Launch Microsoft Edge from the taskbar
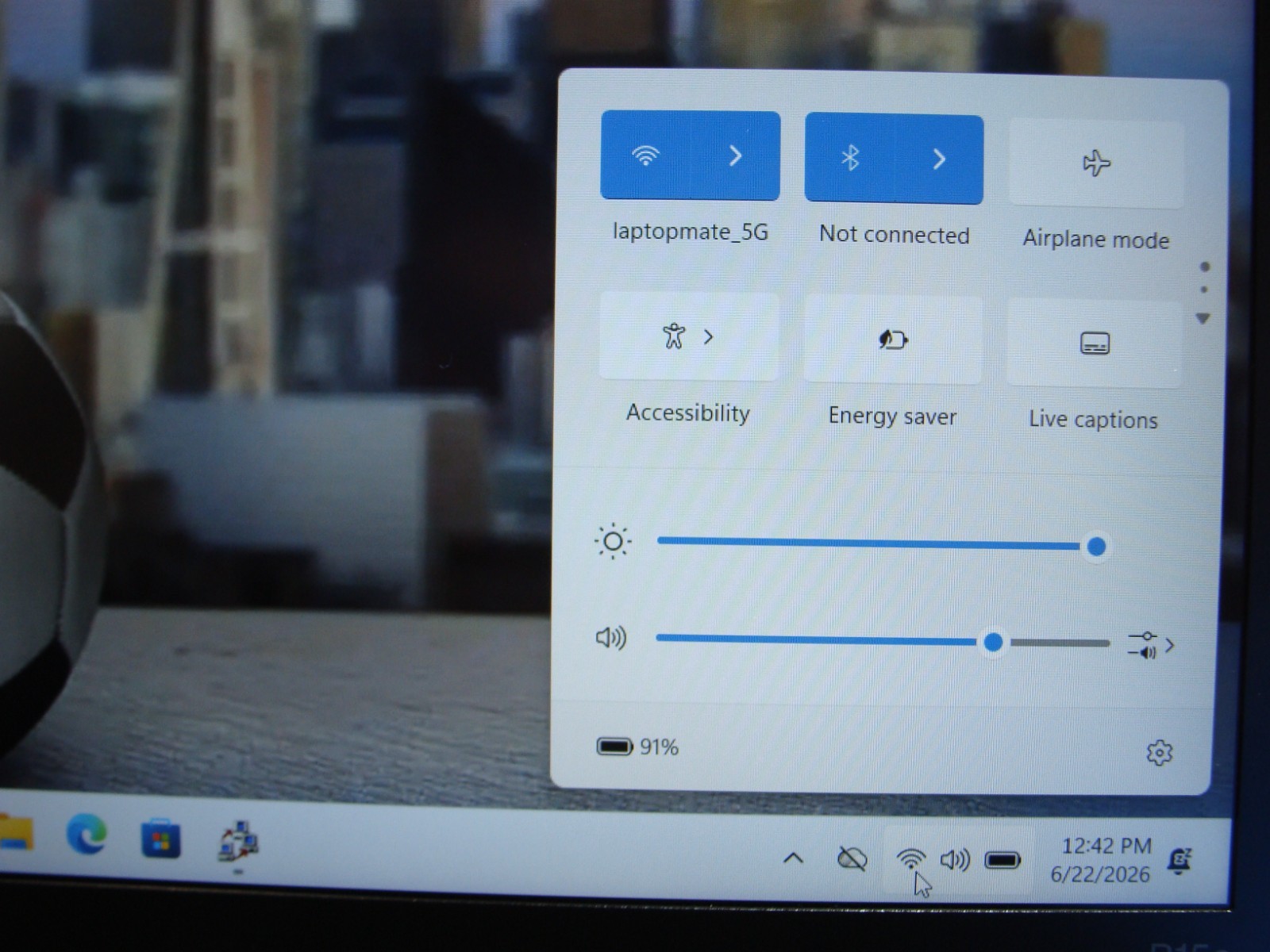 [87, 835]
